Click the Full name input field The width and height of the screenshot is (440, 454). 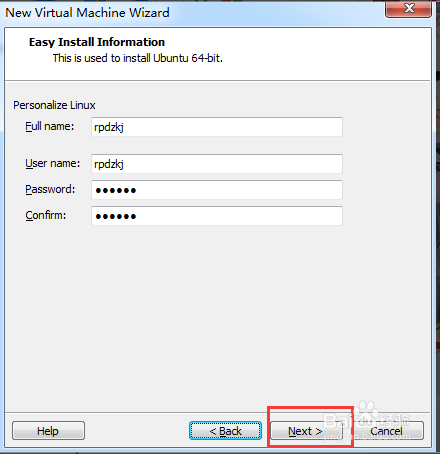(217, 127)
